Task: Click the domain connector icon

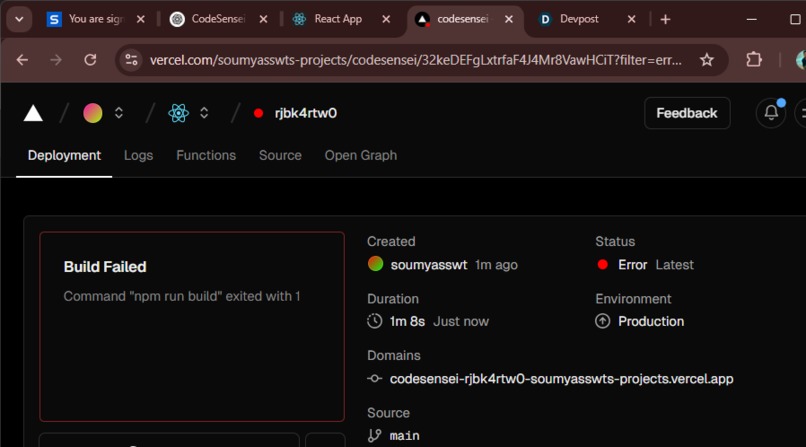Action: point(375,379)
